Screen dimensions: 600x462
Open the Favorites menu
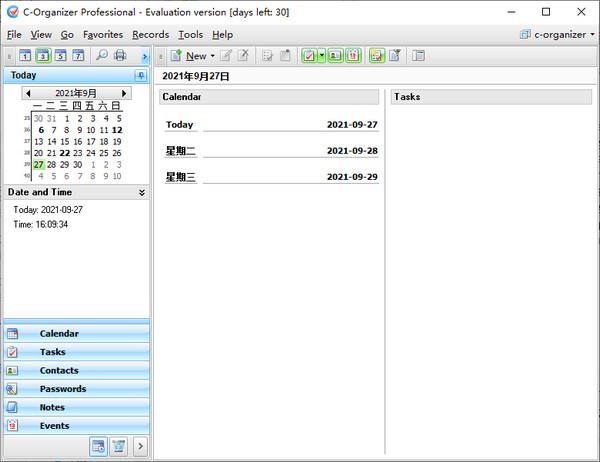(x=103, y=34)
